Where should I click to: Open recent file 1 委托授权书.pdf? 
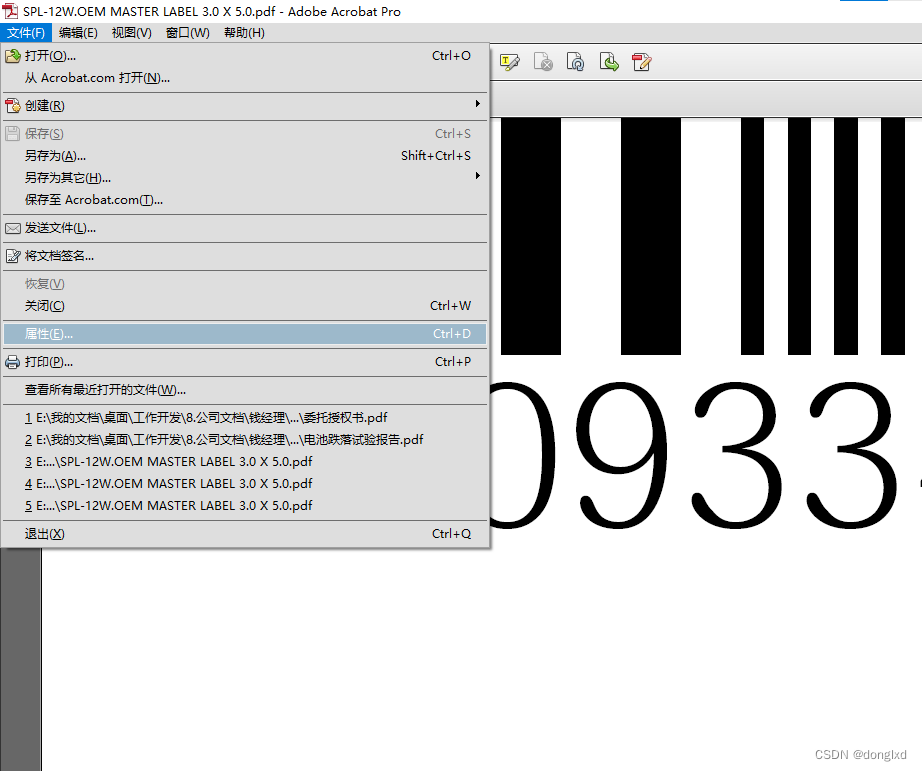[x=245, y=418]
